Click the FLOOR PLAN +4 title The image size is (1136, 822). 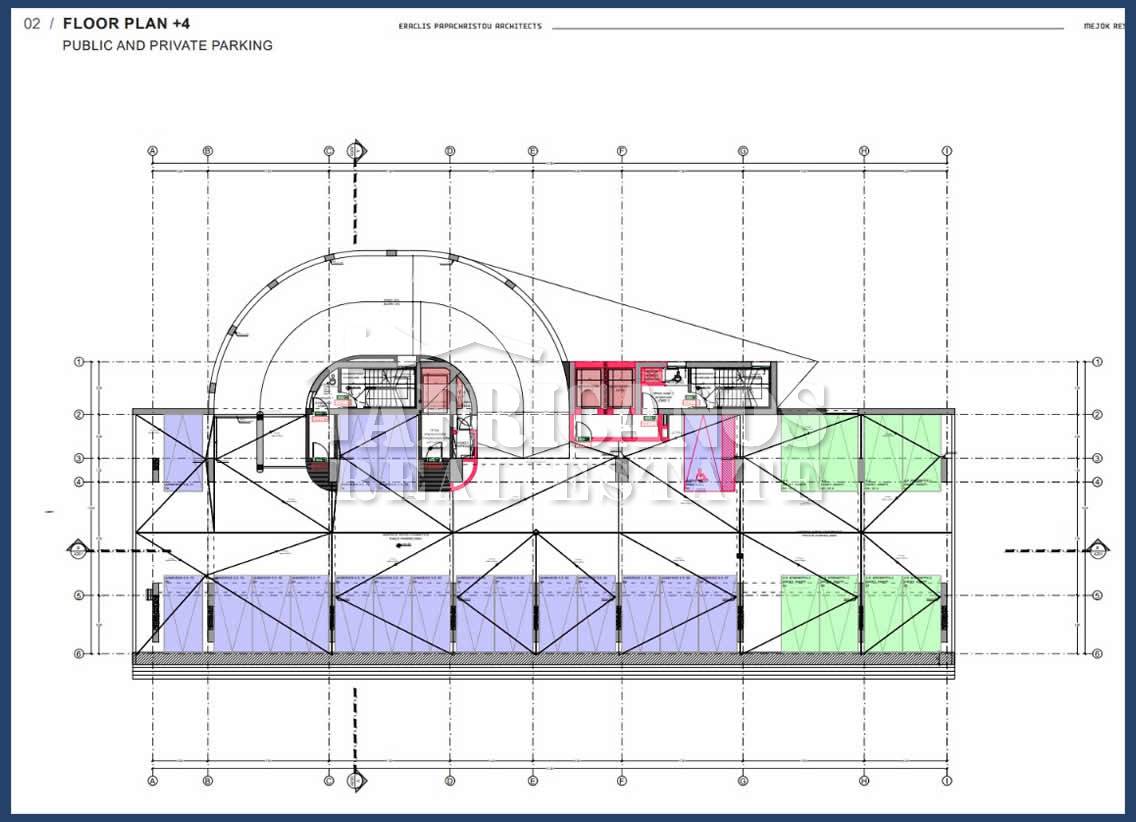click(126, 23)
